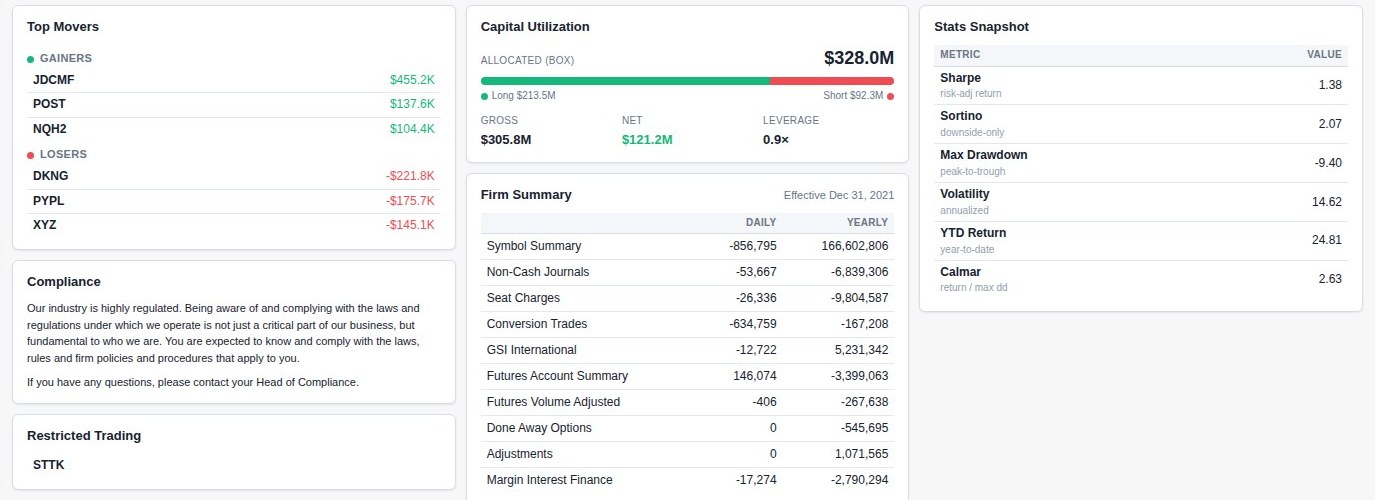1375x500 pixels.
Task: Click the Firm Summary heading
Action: pyautogui.click(x=526, y=195)
